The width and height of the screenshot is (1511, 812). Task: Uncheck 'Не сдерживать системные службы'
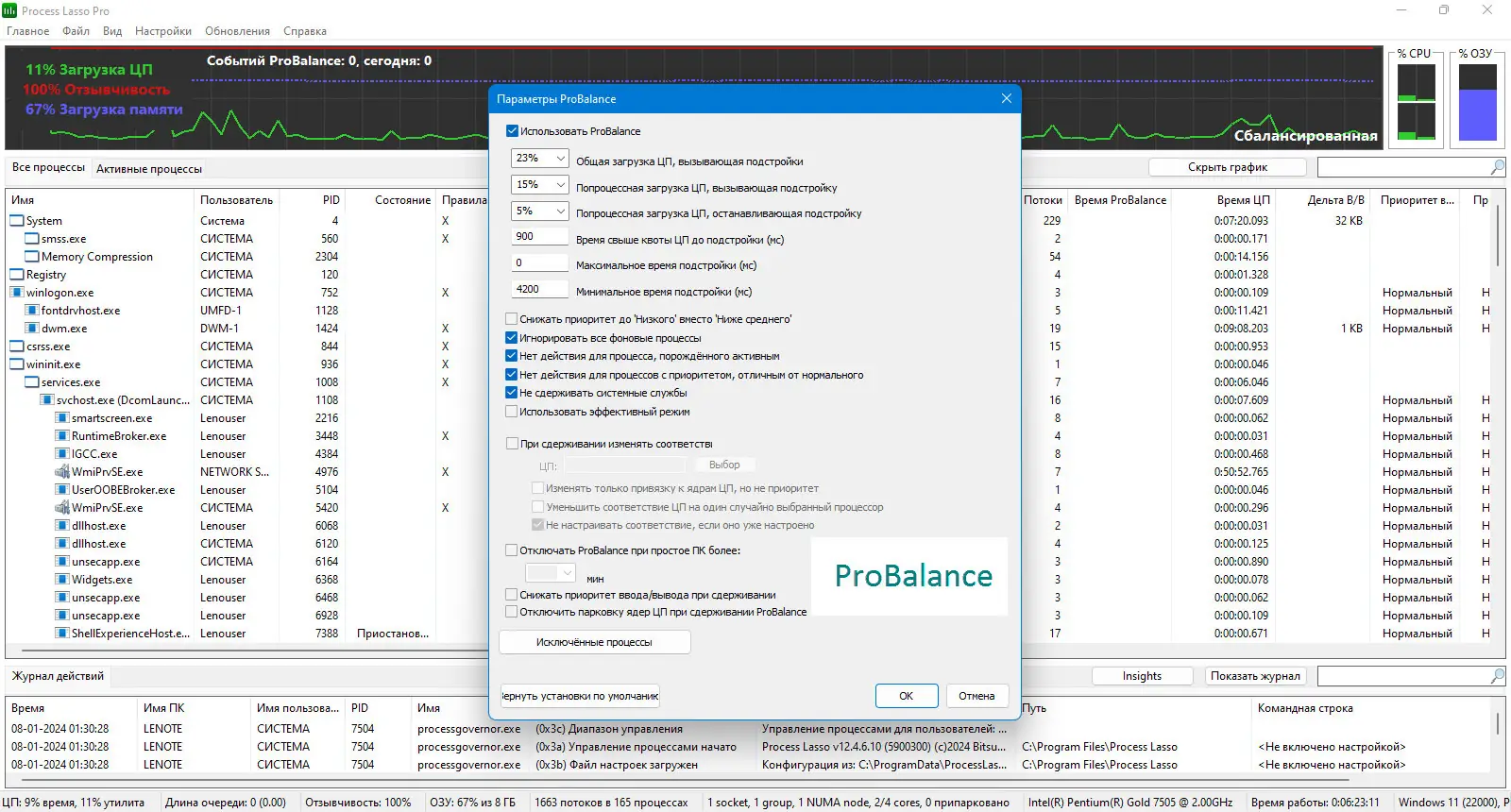click(x=512, y=393)
